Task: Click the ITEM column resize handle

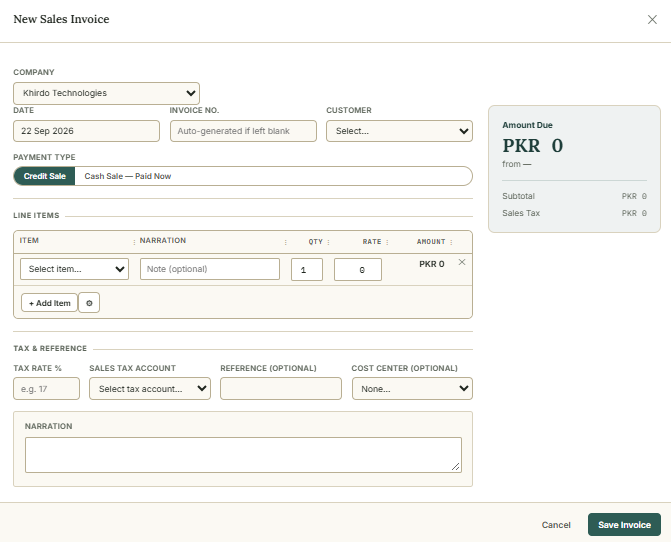Action: click(134, 242)
